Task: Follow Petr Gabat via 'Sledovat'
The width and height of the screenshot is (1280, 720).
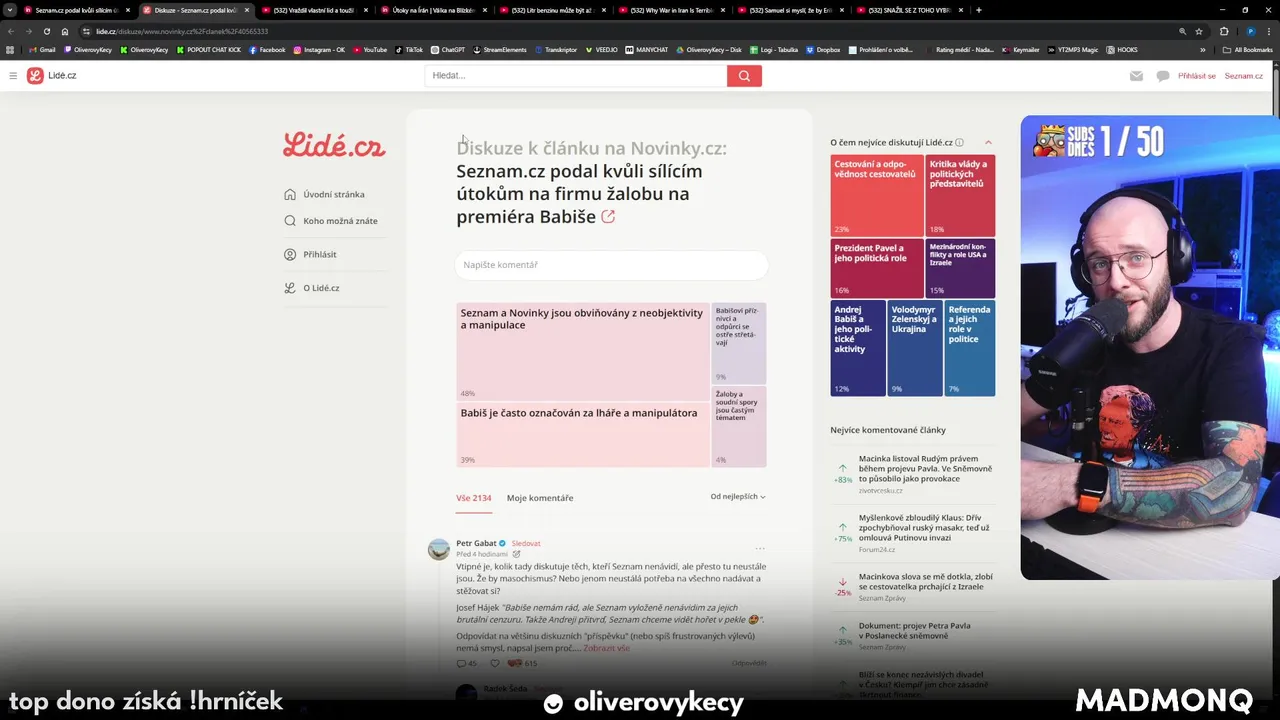Action: point(526,544)
